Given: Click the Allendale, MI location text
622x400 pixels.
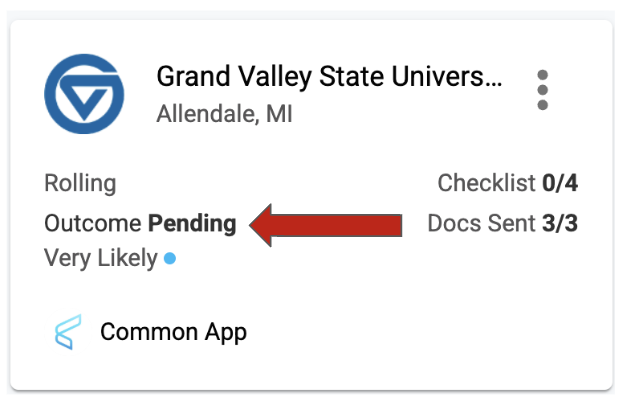Looking at the screenshot, I should (224, 114).
